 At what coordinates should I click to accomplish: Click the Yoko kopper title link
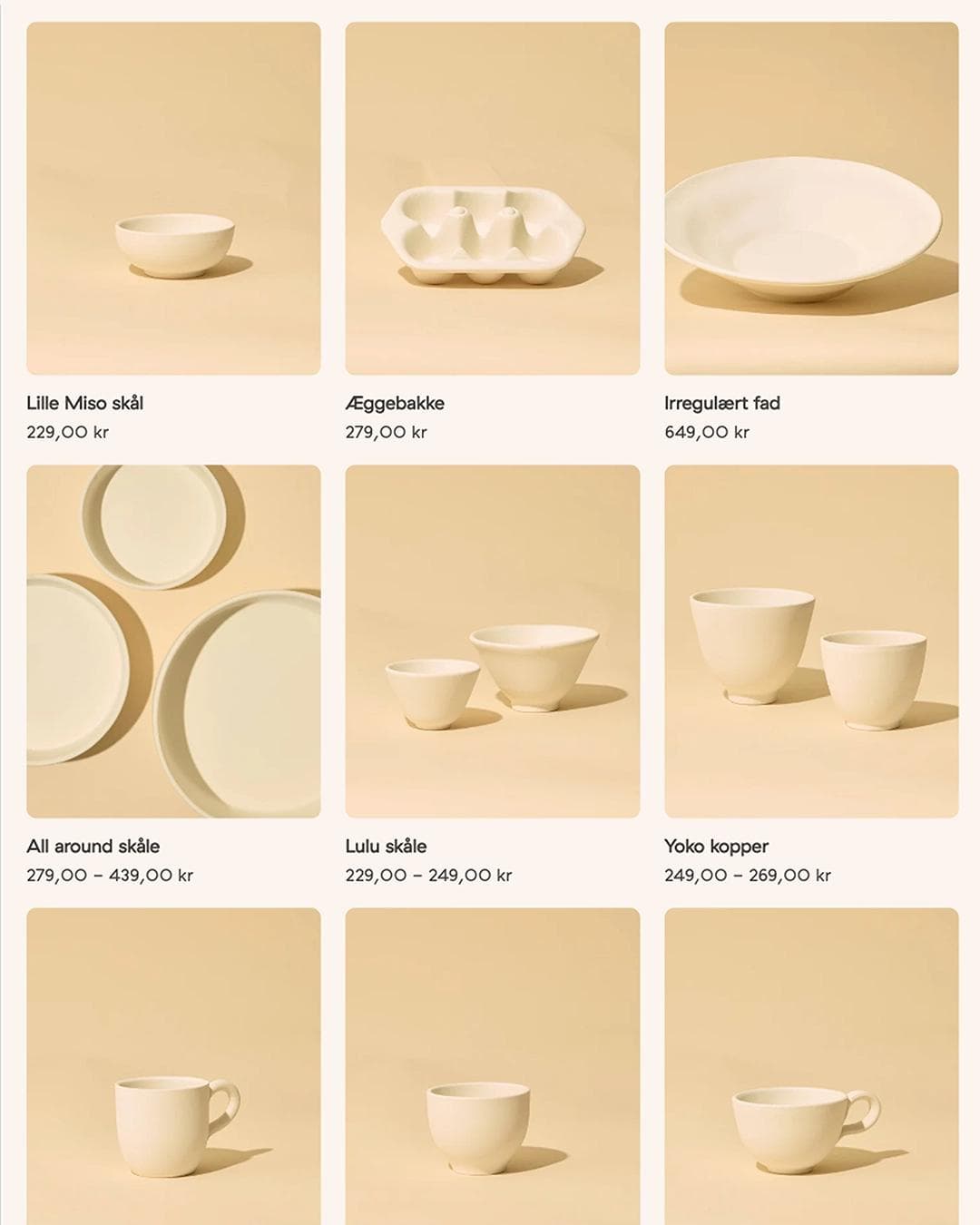[x=716, y=846]
